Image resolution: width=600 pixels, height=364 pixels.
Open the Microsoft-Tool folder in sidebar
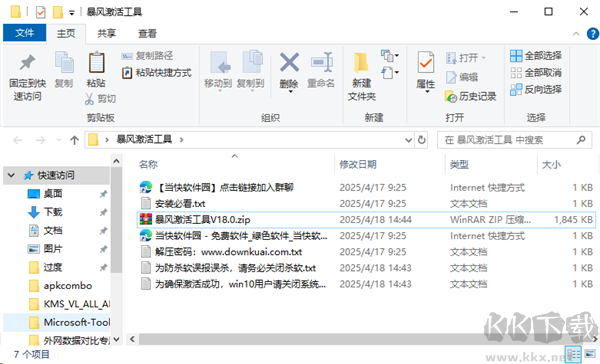76,322
